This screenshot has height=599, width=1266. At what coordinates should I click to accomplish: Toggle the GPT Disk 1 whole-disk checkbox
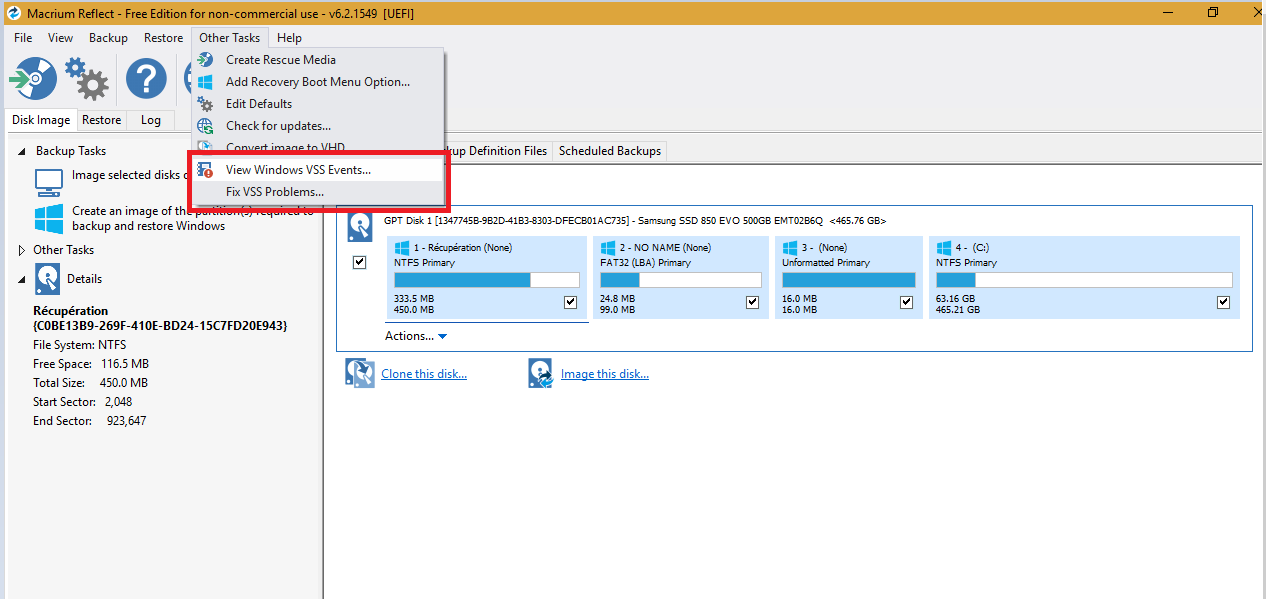(x=360, y=263)
